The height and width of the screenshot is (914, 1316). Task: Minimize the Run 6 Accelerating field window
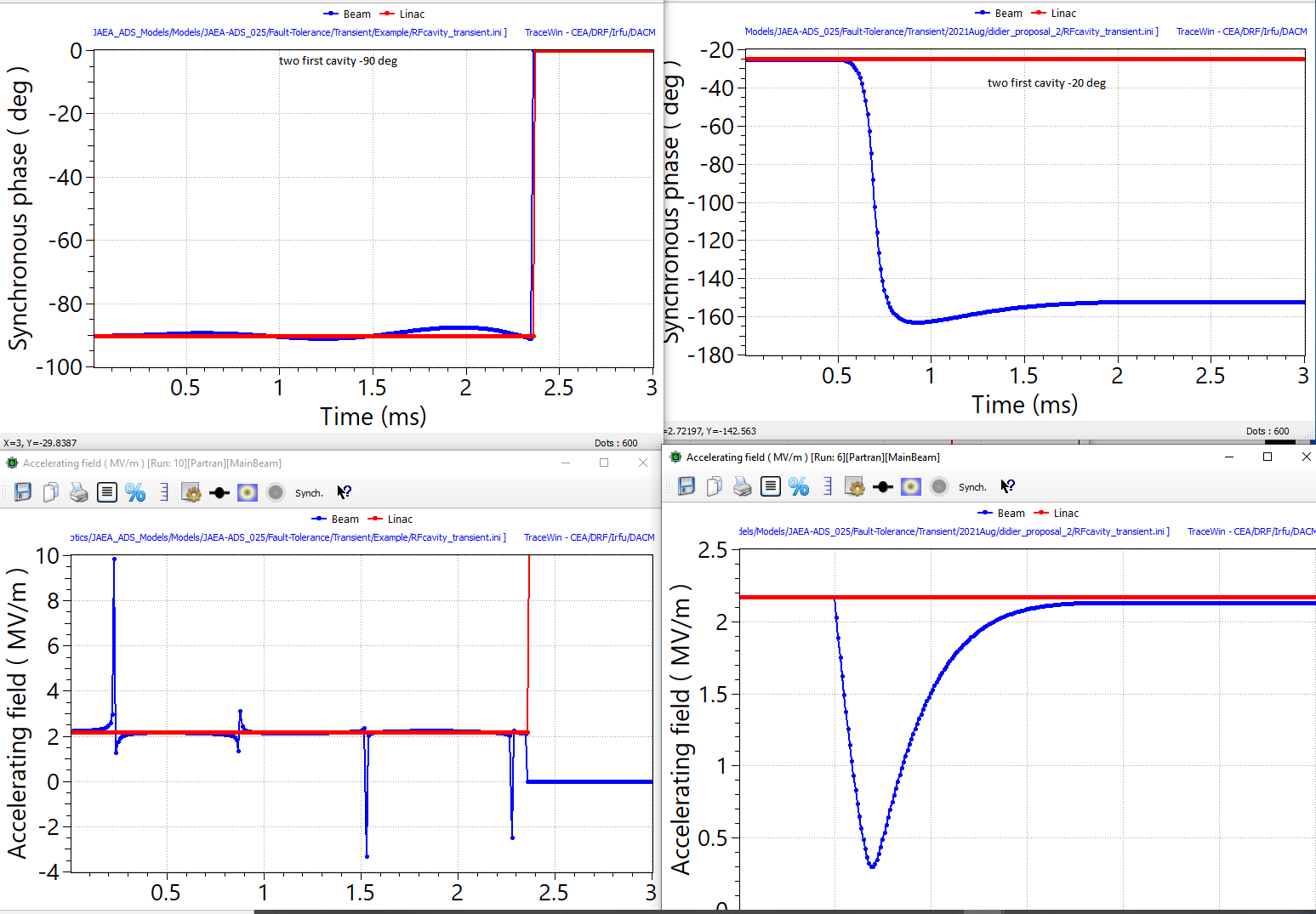point(1229,457)
